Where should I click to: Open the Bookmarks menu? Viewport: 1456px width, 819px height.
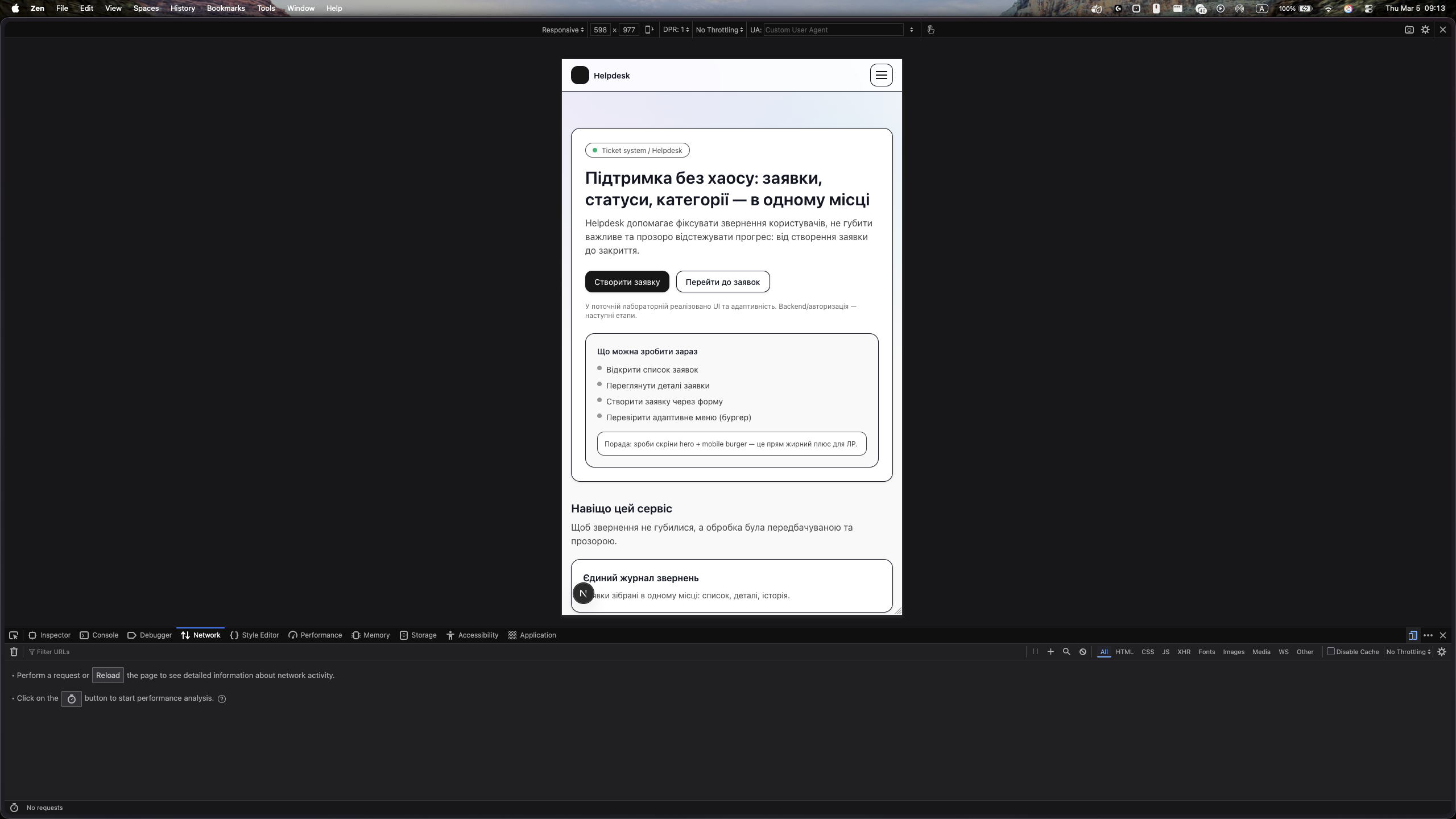point(226,9)
